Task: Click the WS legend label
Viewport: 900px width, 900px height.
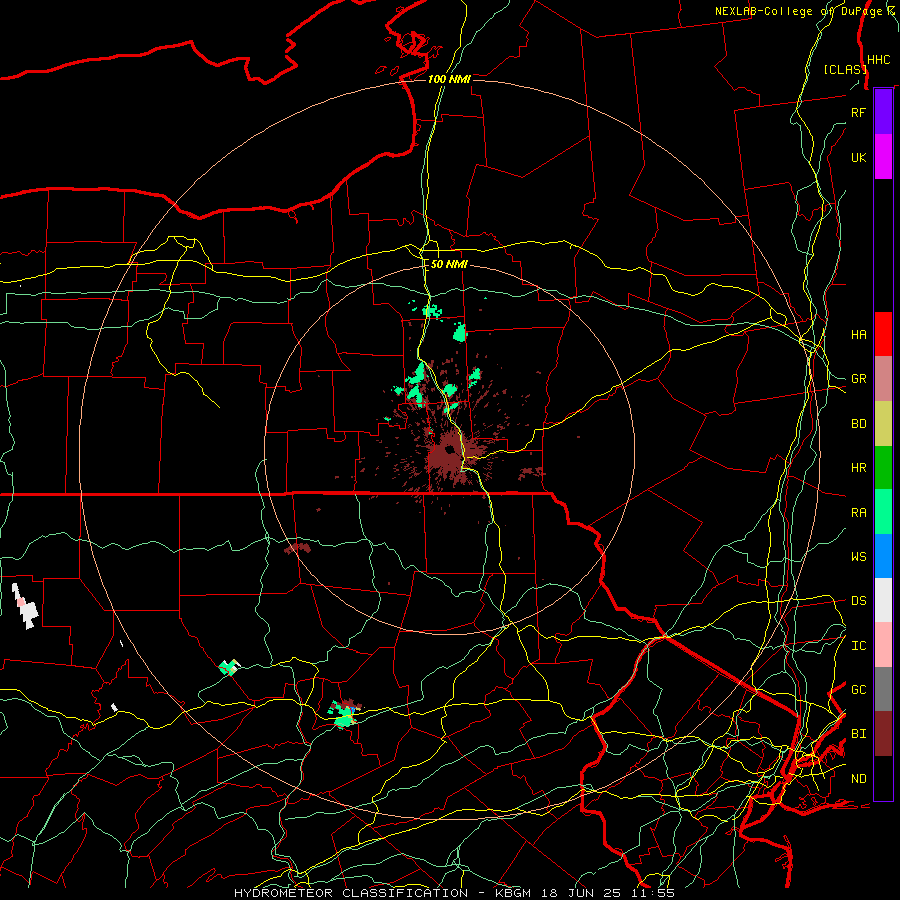Action: coord(858,556)
